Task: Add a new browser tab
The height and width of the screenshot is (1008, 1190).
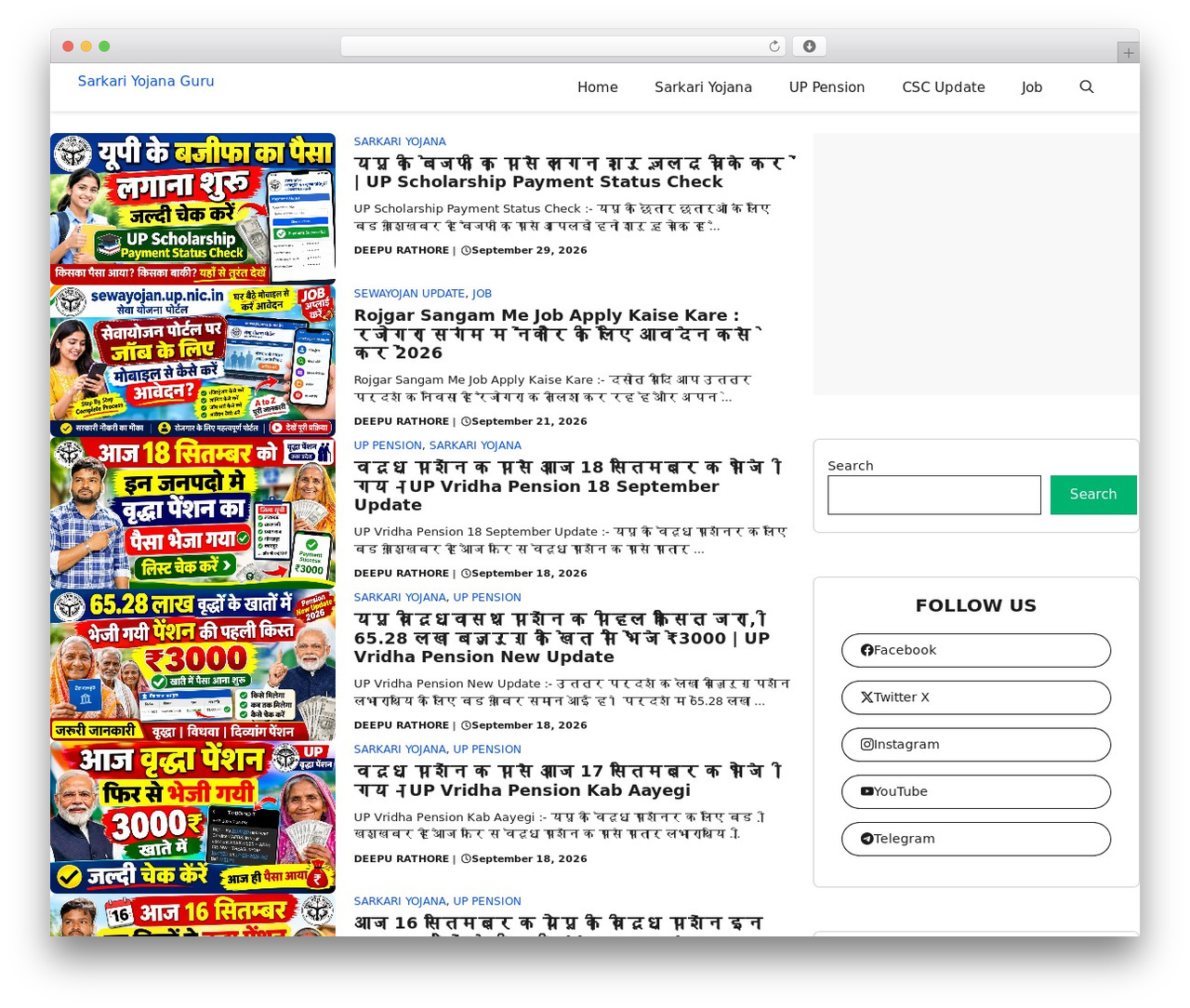Action: click(x=1128, y=53)
